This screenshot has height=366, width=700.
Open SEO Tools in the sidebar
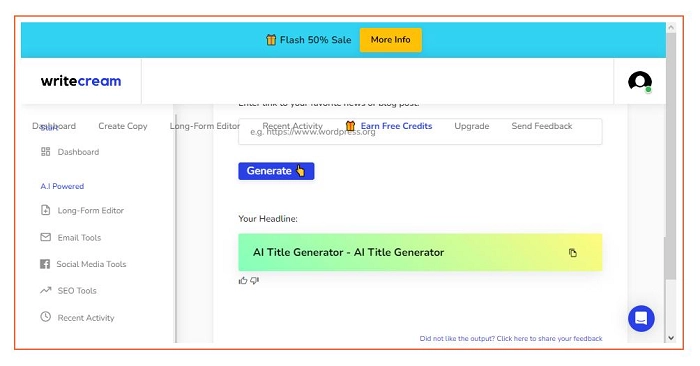pos(77,291)
